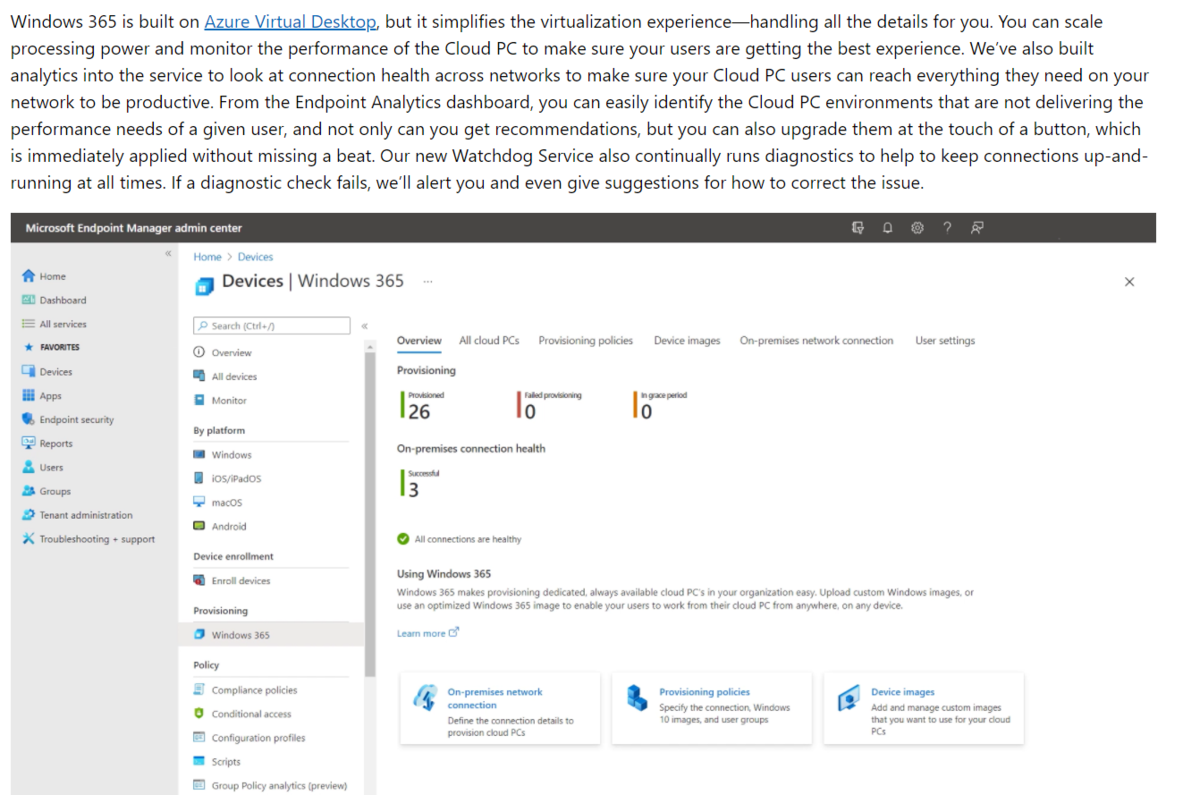Viewport: 1200px width, 795px height.
Task: Click the In grace period count 0
Action: click(x=646, y=411)
